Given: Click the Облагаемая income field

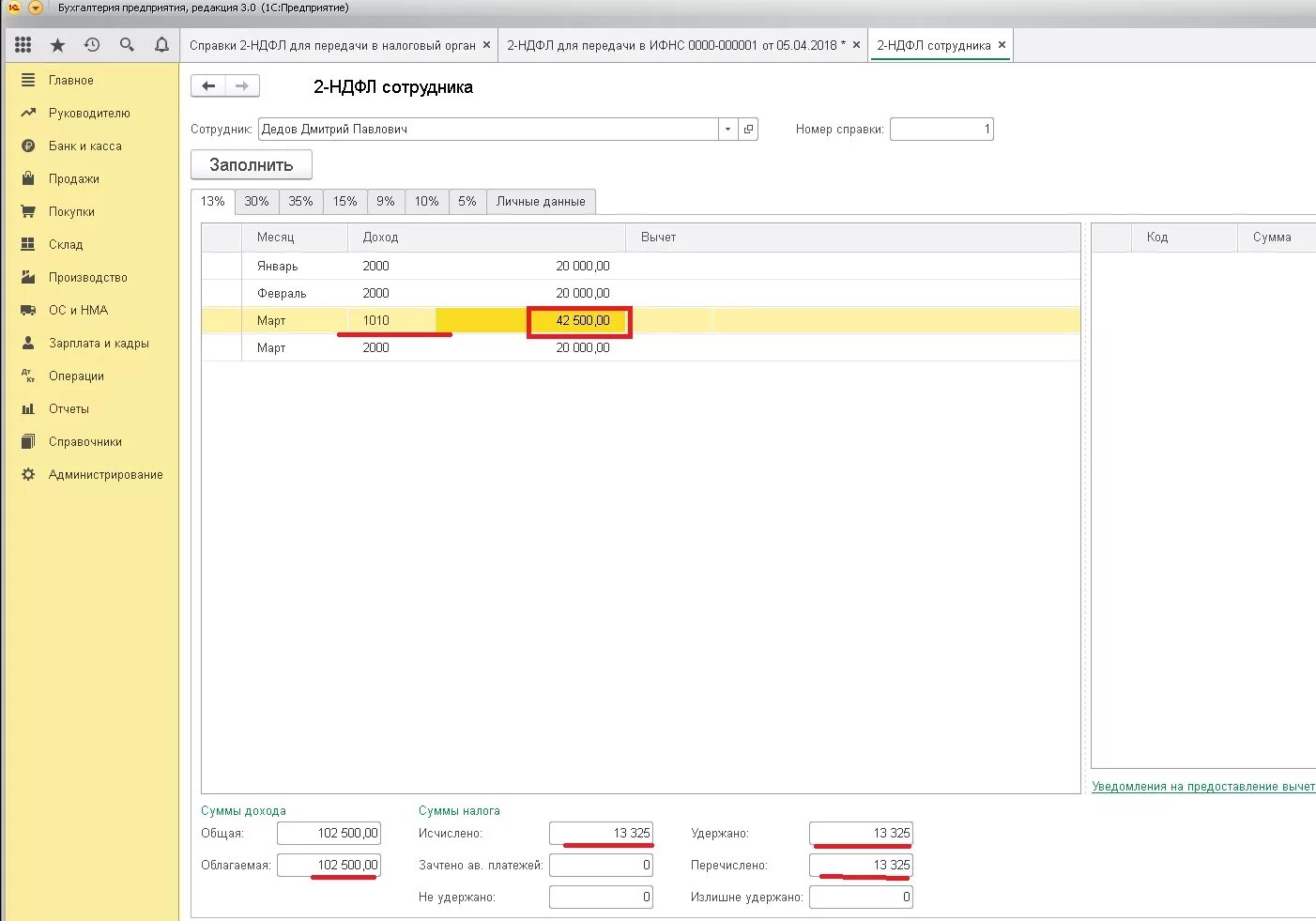Looking at the screenshot, I should click(329, 865).
